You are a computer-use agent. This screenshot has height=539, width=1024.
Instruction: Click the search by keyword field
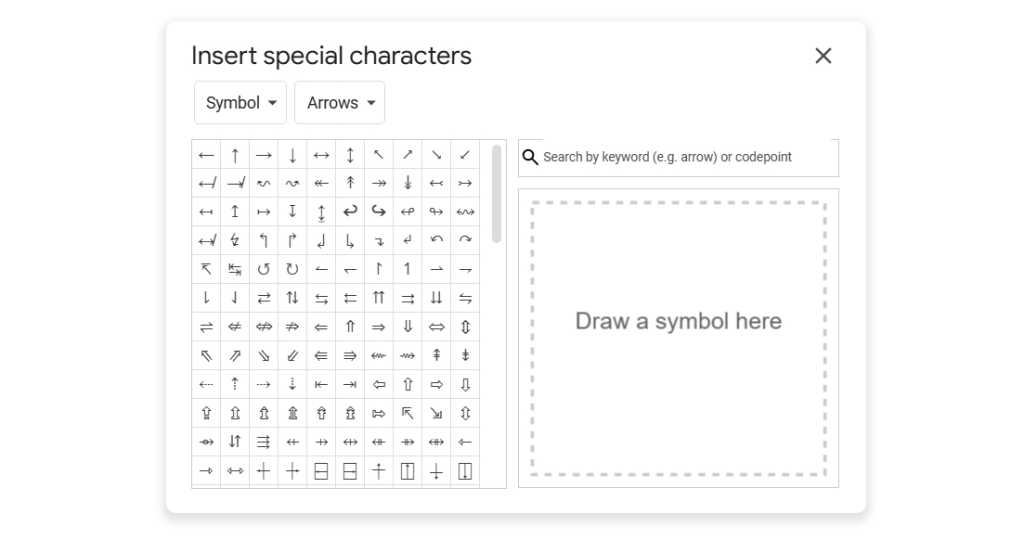point(680,157)
